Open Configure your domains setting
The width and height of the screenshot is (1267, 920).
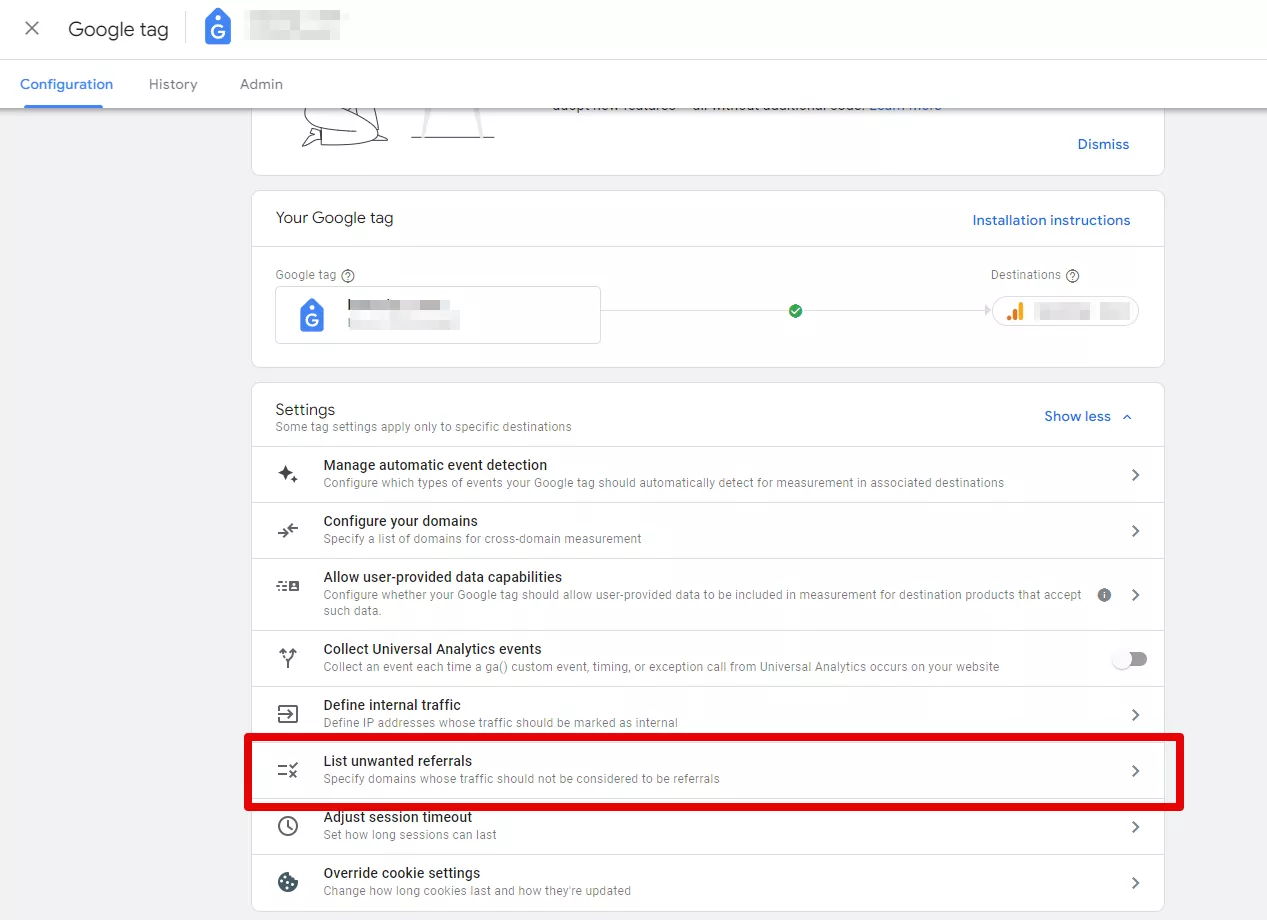click(708, 530)
